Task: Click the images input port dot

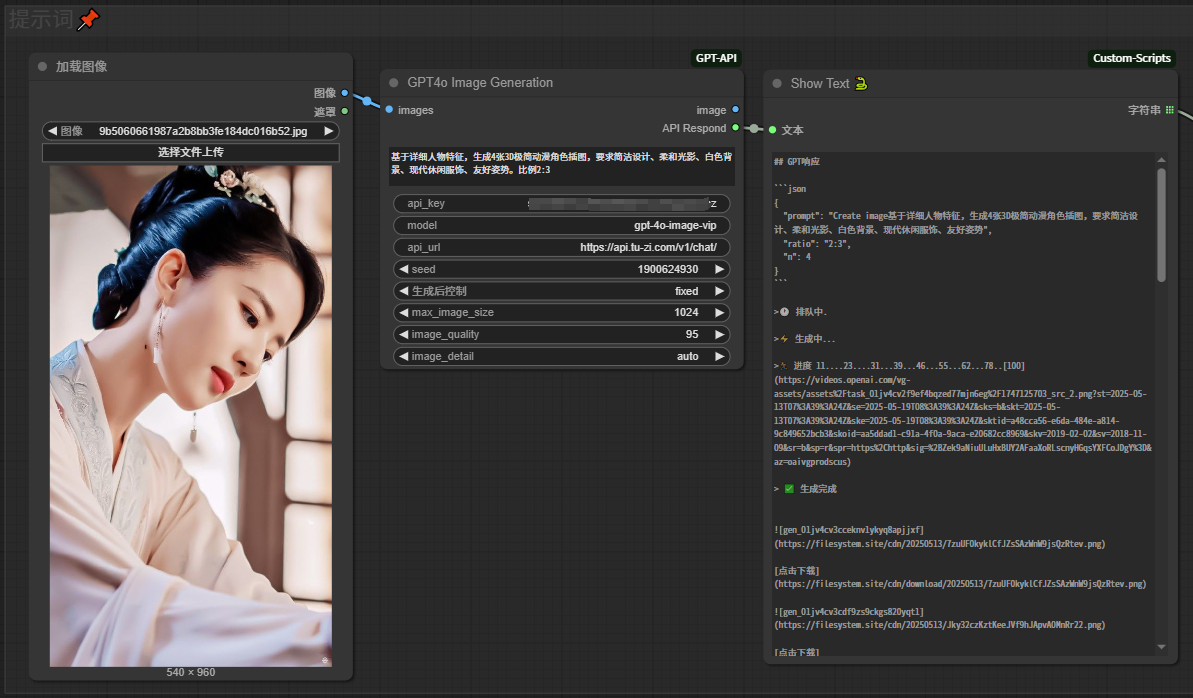Action: (390, 110)
